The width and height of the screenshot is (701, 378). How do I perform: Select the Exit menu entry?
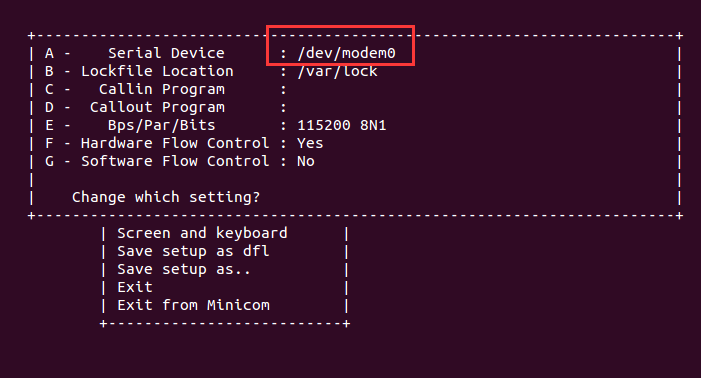(x=135, y=287)
